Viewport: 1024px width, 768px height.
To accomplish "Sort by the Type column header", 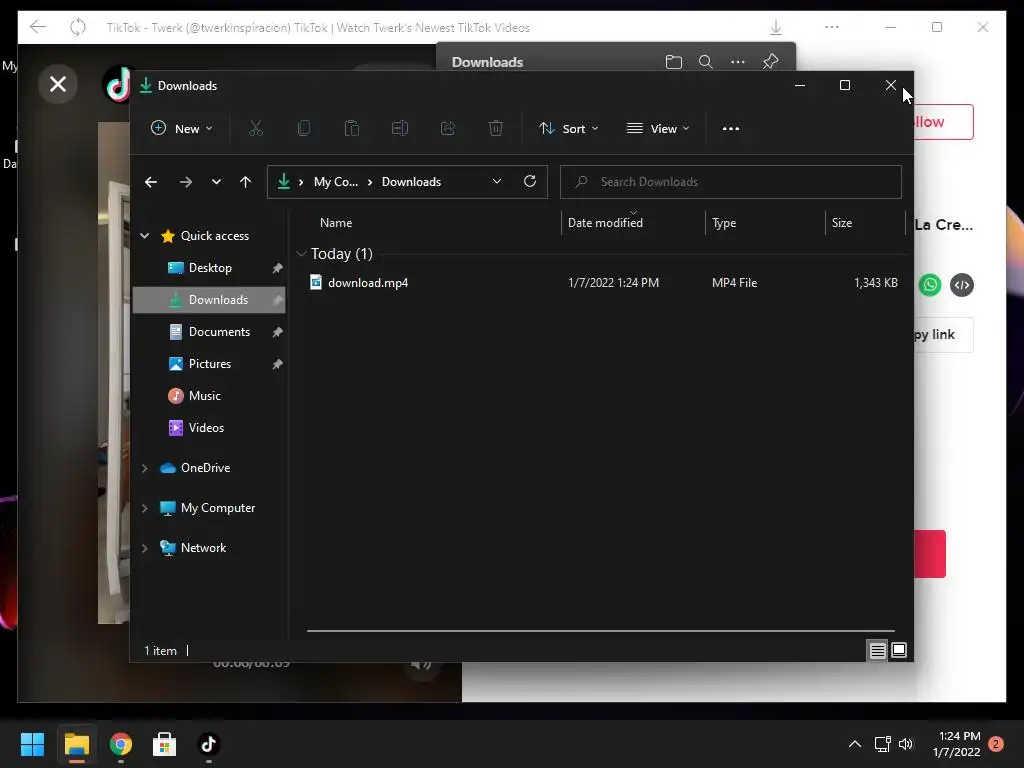I will pos(724,223).
